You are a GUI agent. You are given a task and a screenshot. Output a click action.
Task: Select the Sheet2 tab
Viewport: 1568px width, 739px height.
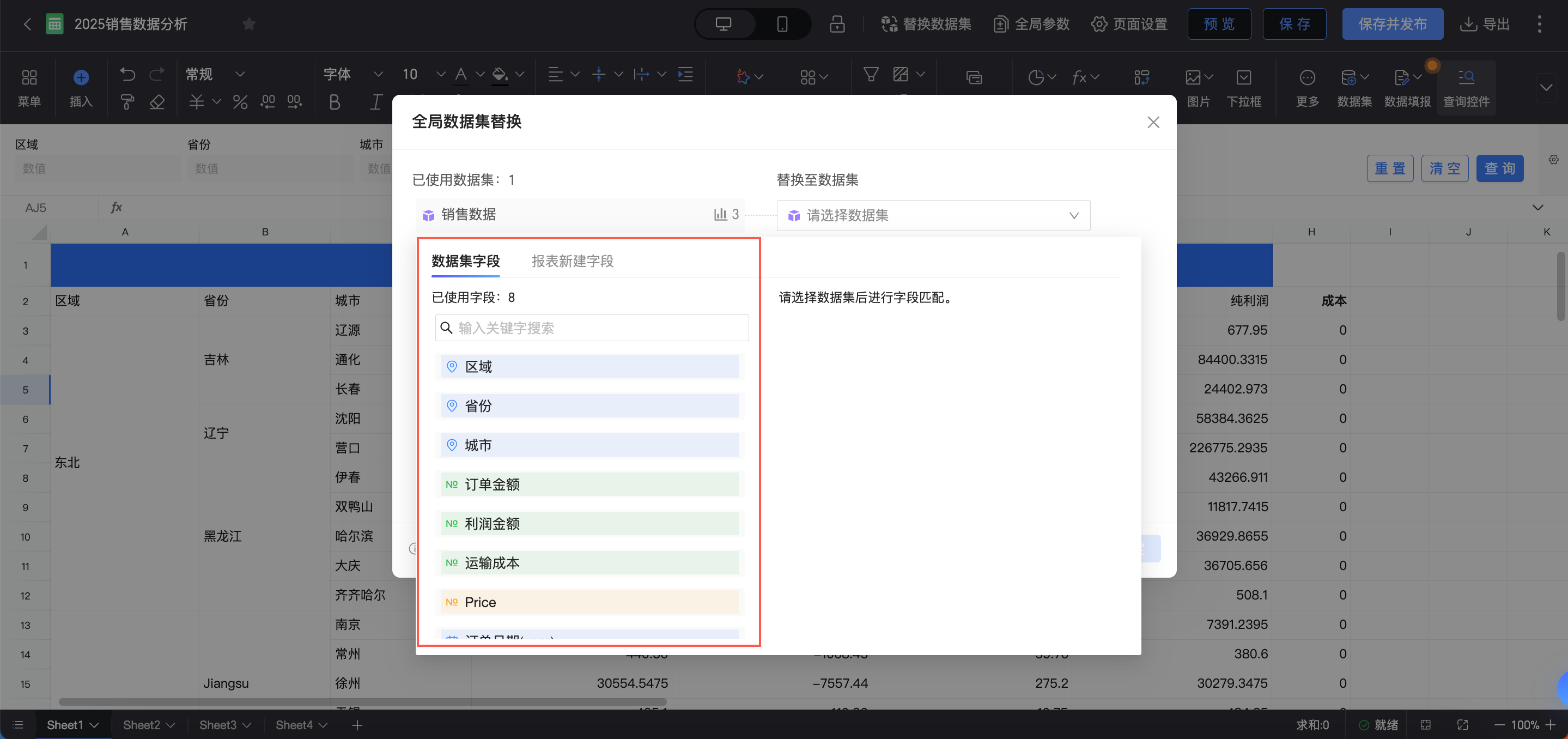pos(141,725)
